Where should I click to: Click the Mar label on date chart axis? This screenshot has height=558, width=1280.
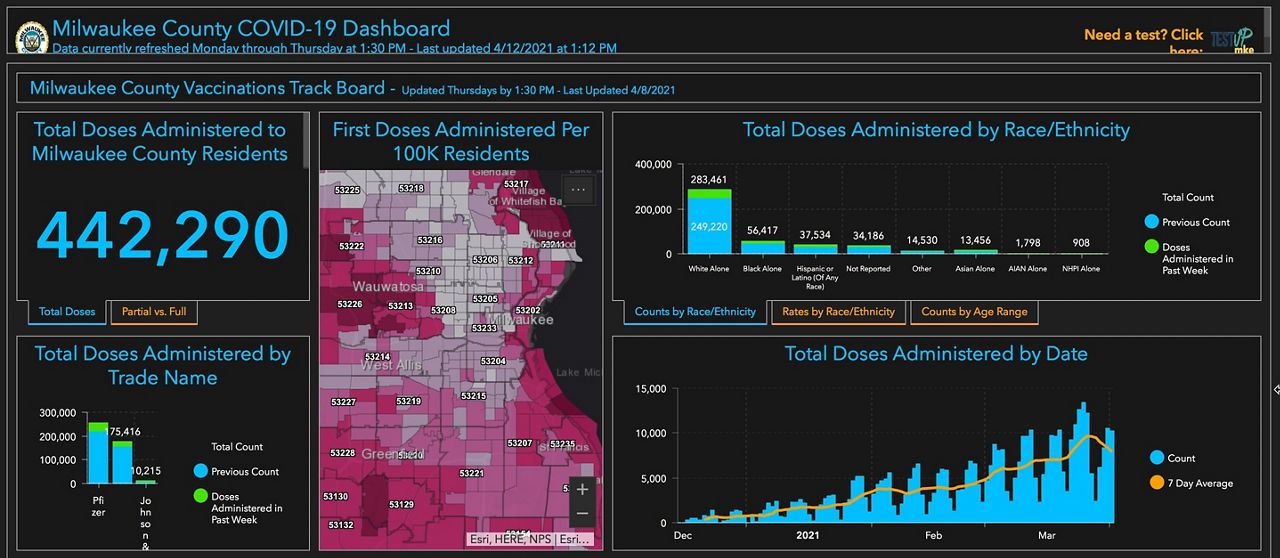click(x=1047, y=536)
